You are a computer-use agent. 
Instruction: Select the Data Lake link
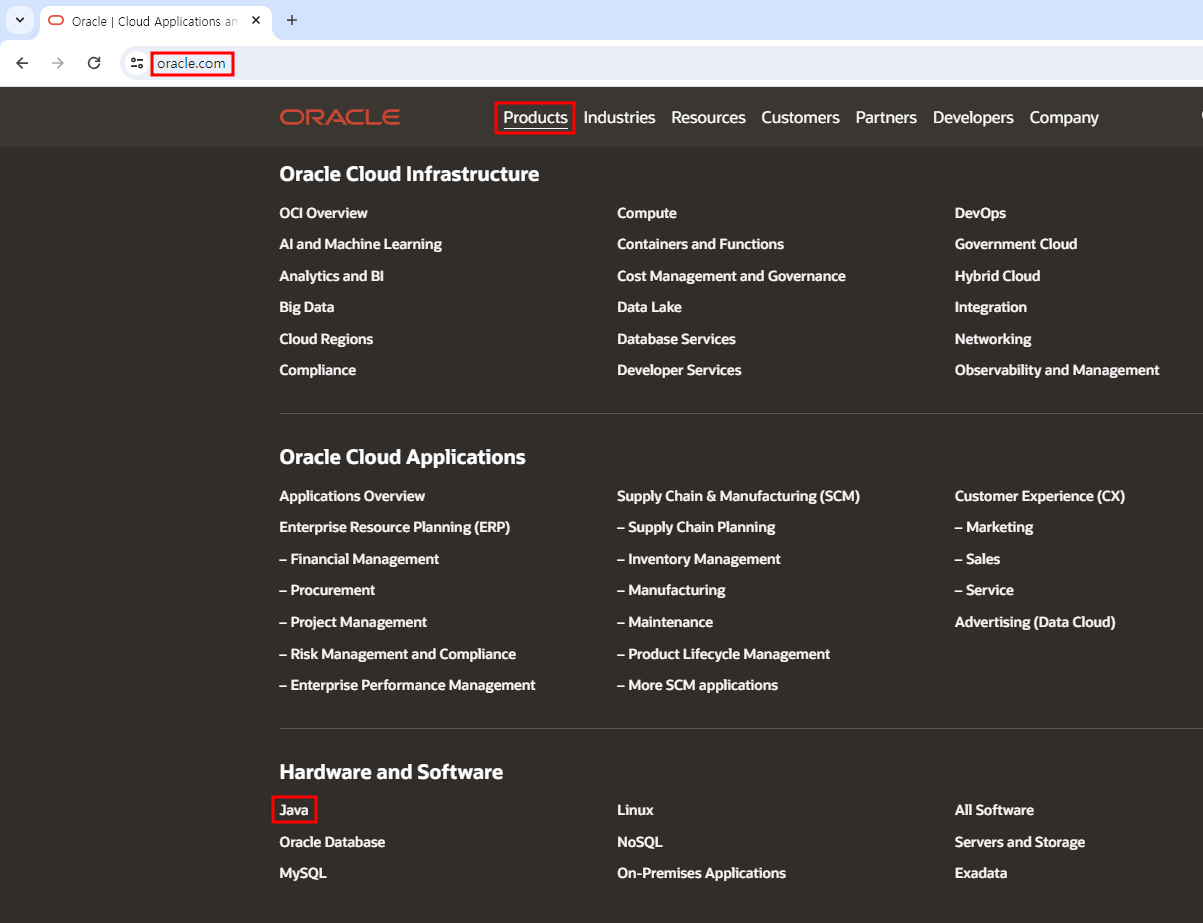coord(649,307)
